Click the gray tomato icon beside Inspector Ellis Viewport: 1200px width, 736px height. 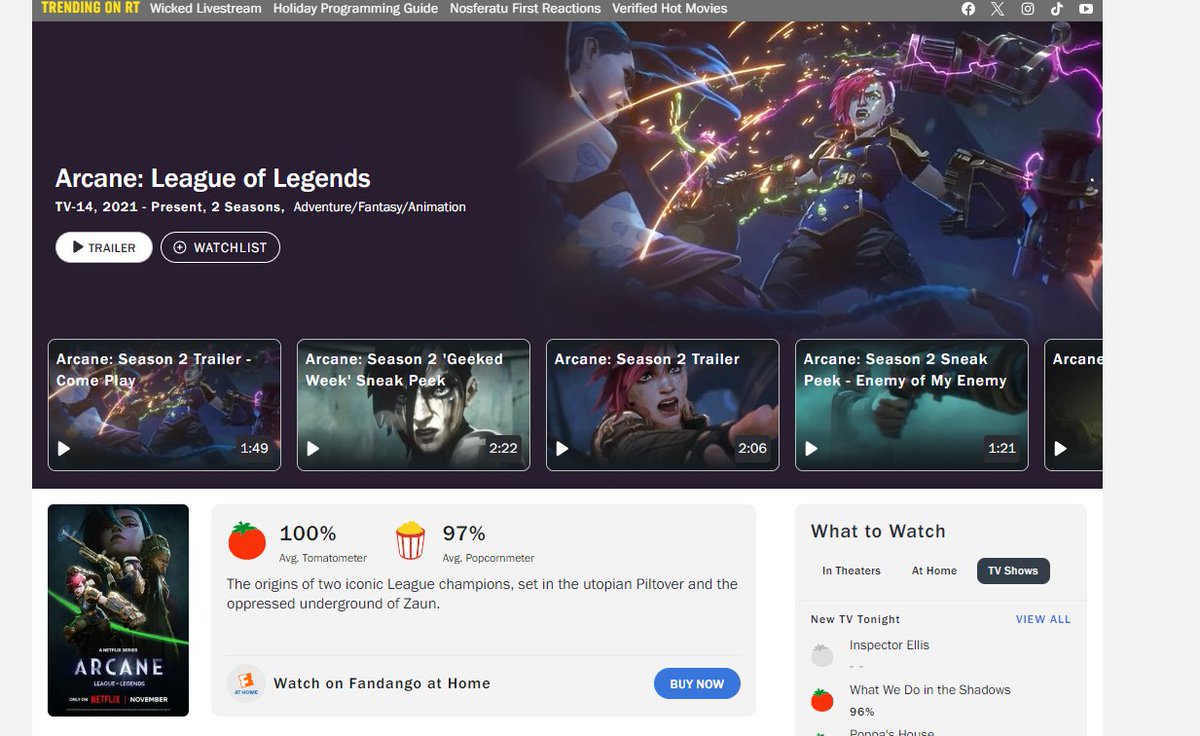822,655
